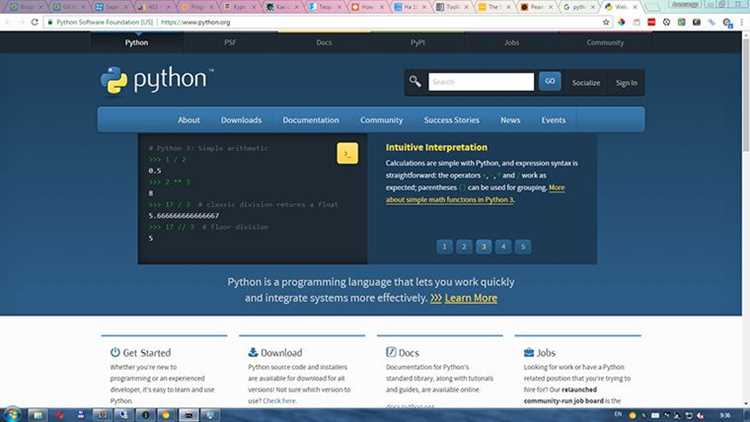This screenshot has height=422, width=750.
Task: Expand the Documentation navigation menu
Action: 311,120
